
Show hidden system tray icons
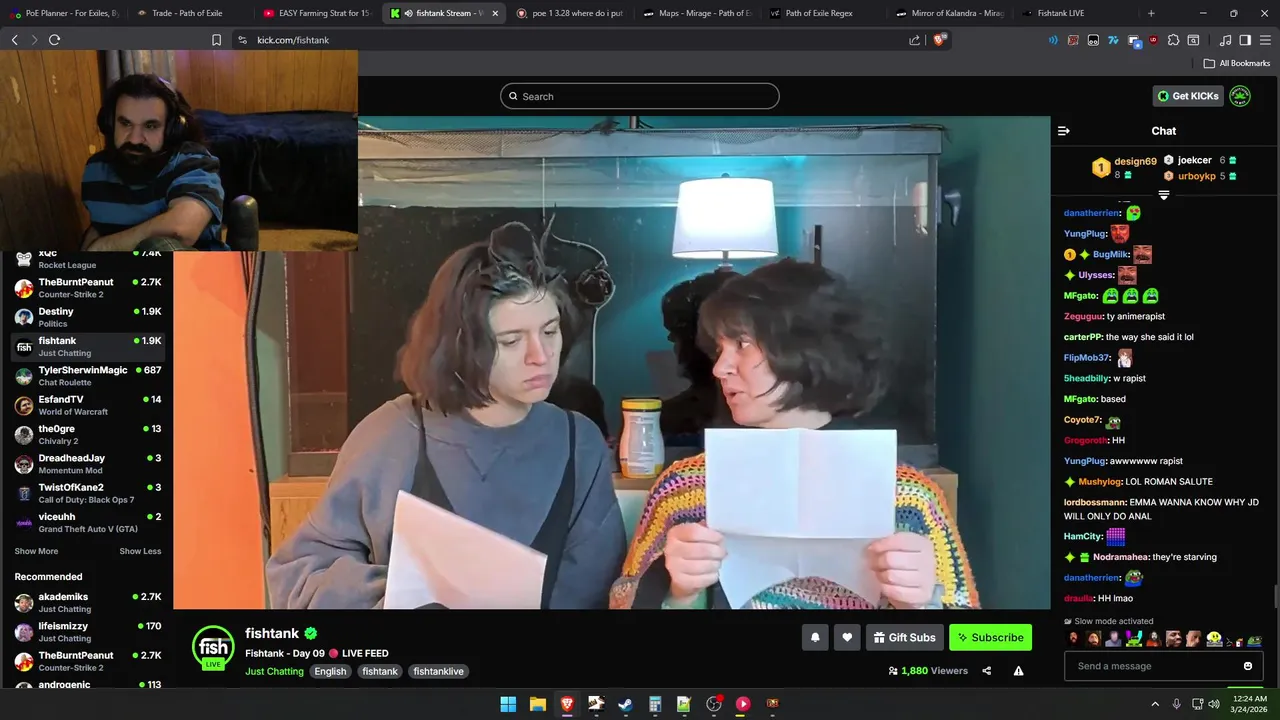tap(1155, 704)
